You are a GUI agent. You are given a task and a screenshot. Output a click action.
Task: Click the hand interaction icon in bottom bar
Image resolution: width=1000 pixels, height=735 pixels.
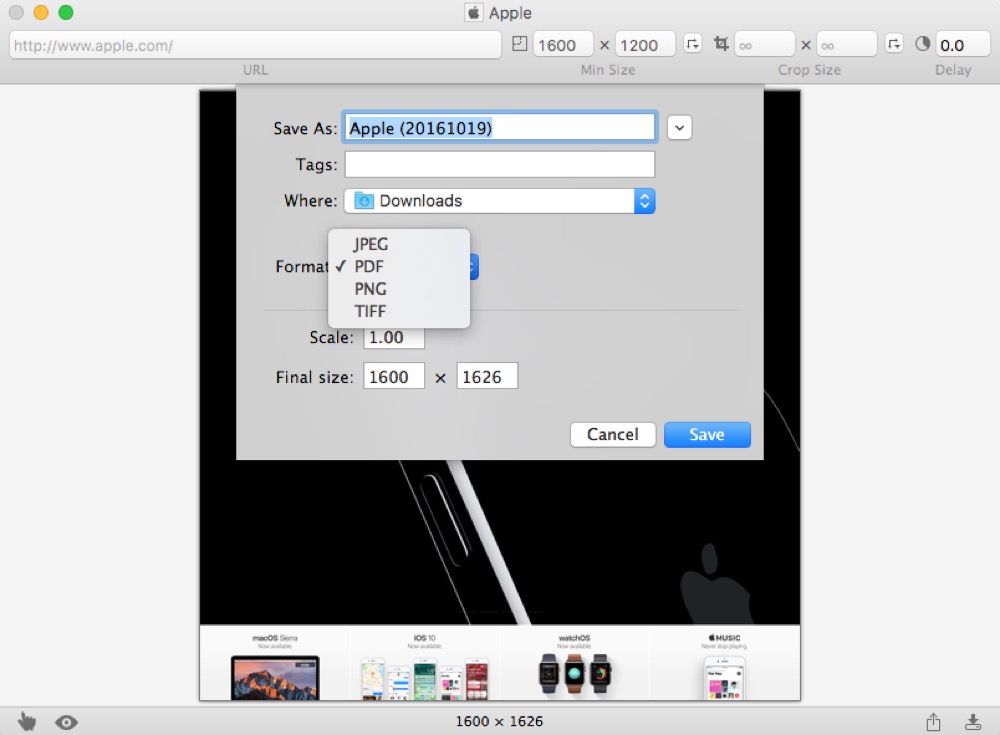(27, 721)
